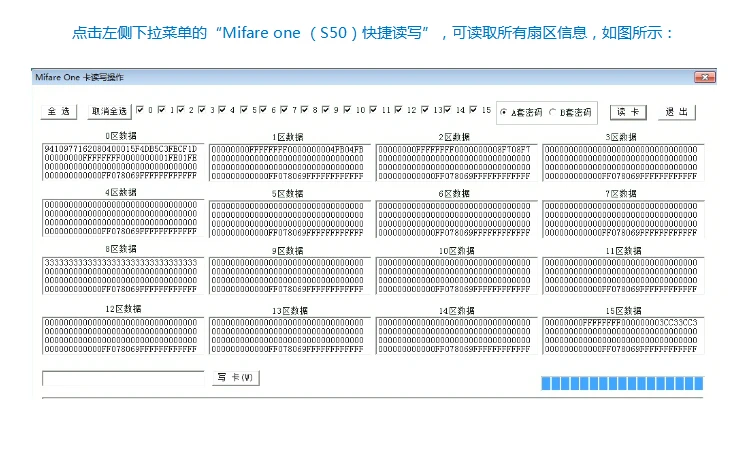
Task: Click the 读卡 (read card) button
Action: 628,112
